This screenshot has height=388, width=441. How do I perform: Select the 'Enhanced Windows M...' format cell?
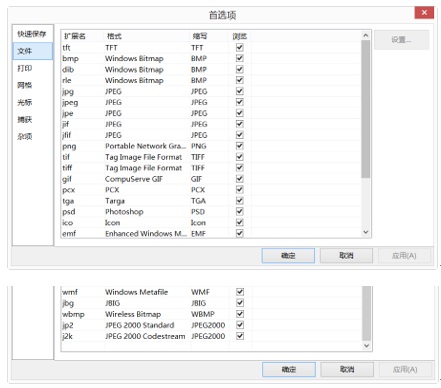pos(146,234)
